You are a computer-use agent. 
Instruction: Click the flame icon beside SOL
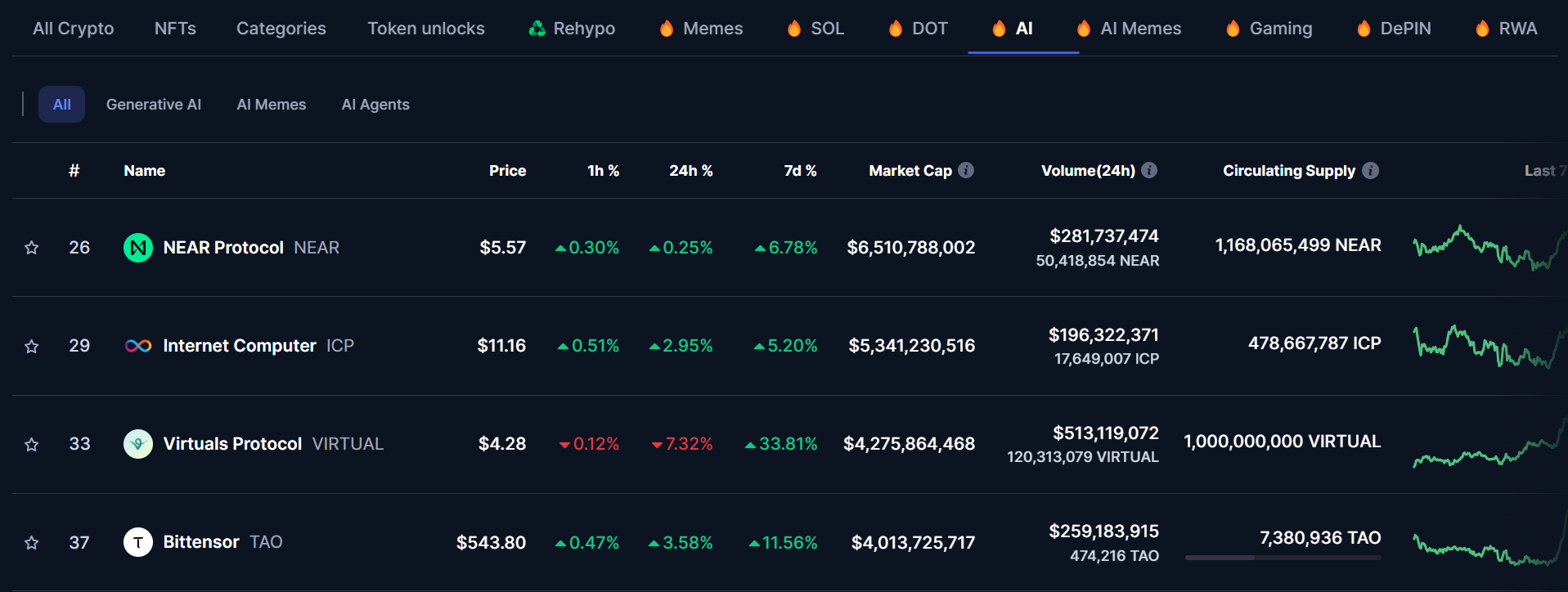point(794,29)
